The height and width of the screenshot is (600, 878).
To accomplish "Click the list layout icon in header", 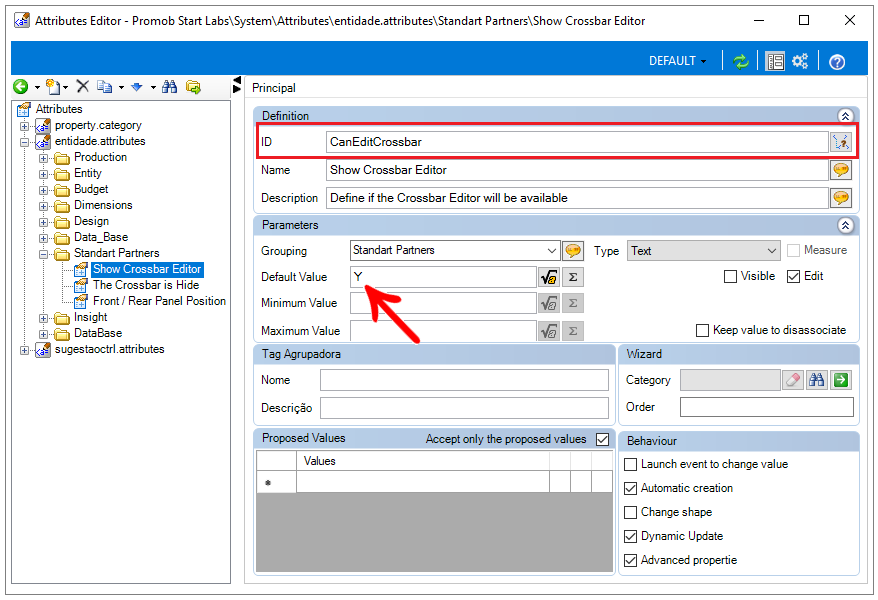I will (x=775, y=61).
